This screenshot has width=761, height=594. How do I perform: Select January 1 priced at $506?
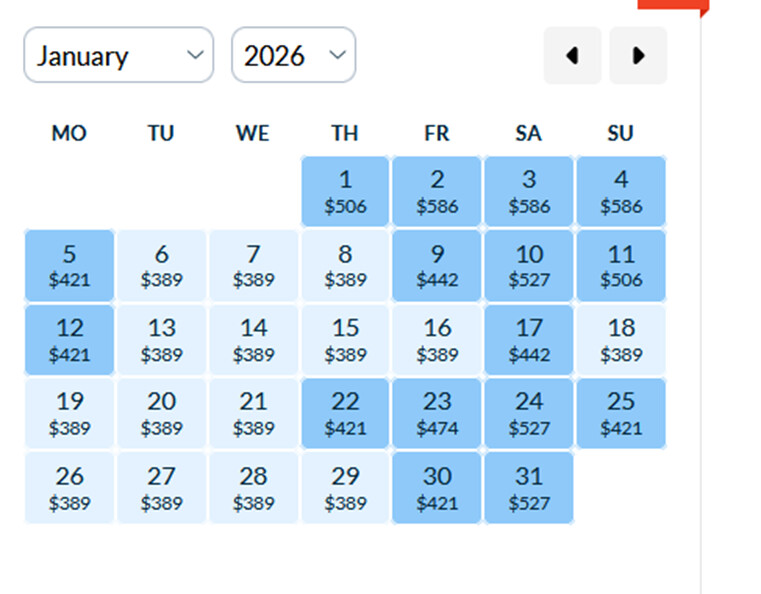pyautogui.click(x=345, y=192)
